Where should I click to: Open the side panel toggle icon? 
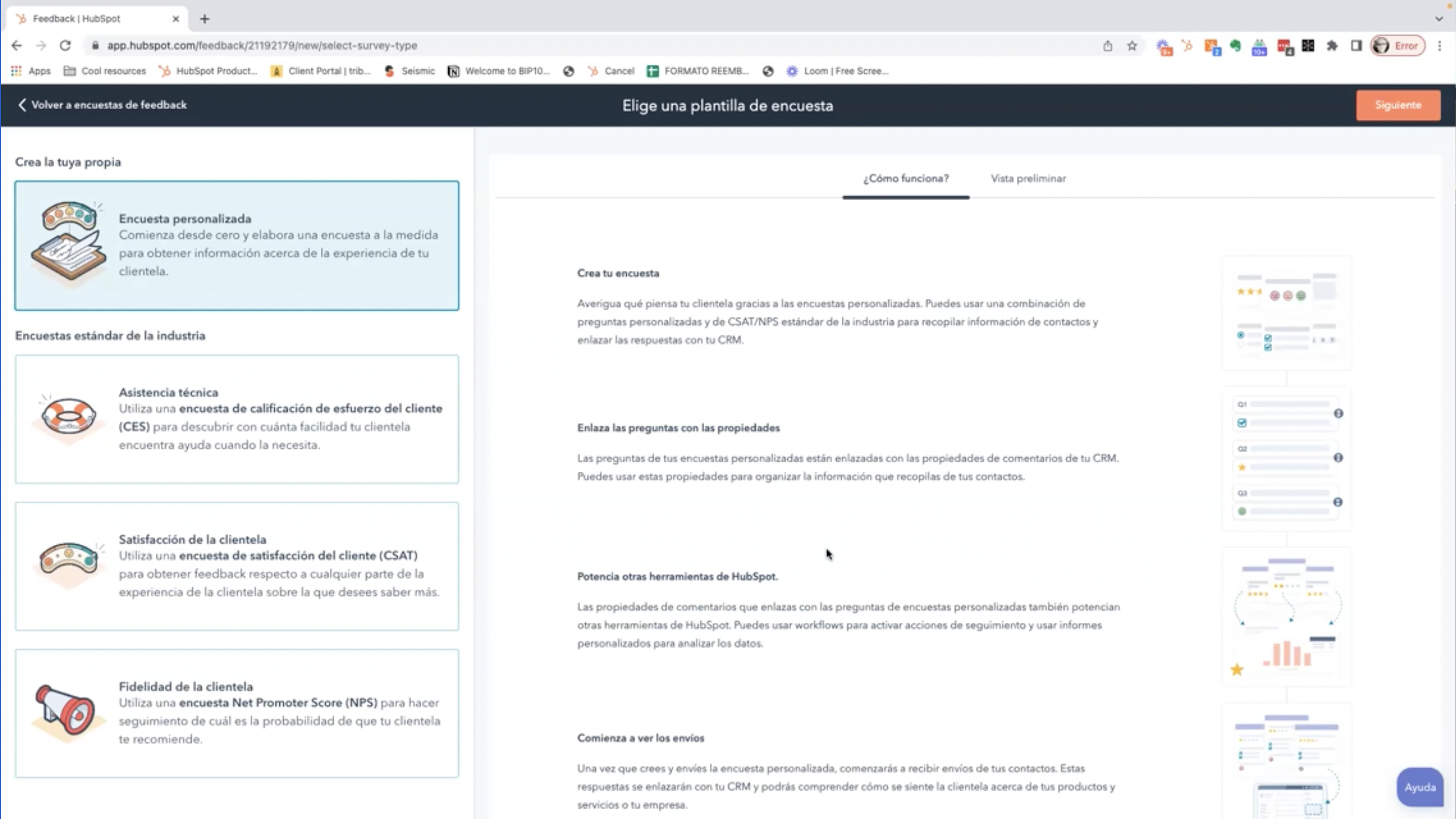coord(1356,45)
